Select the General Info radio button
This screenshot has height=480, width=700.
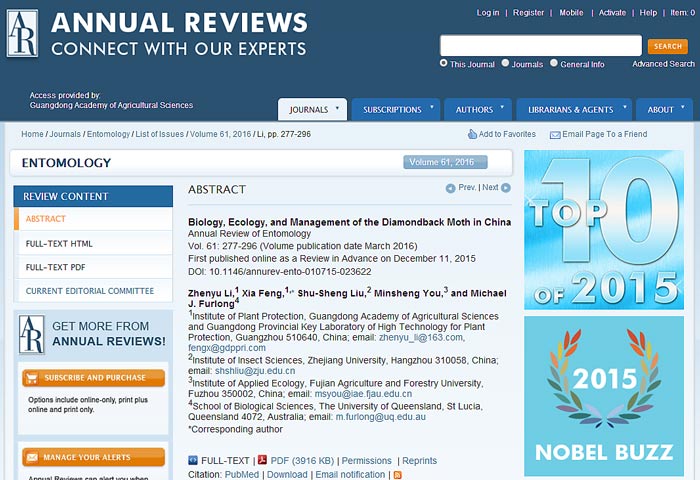click(554, 64)
